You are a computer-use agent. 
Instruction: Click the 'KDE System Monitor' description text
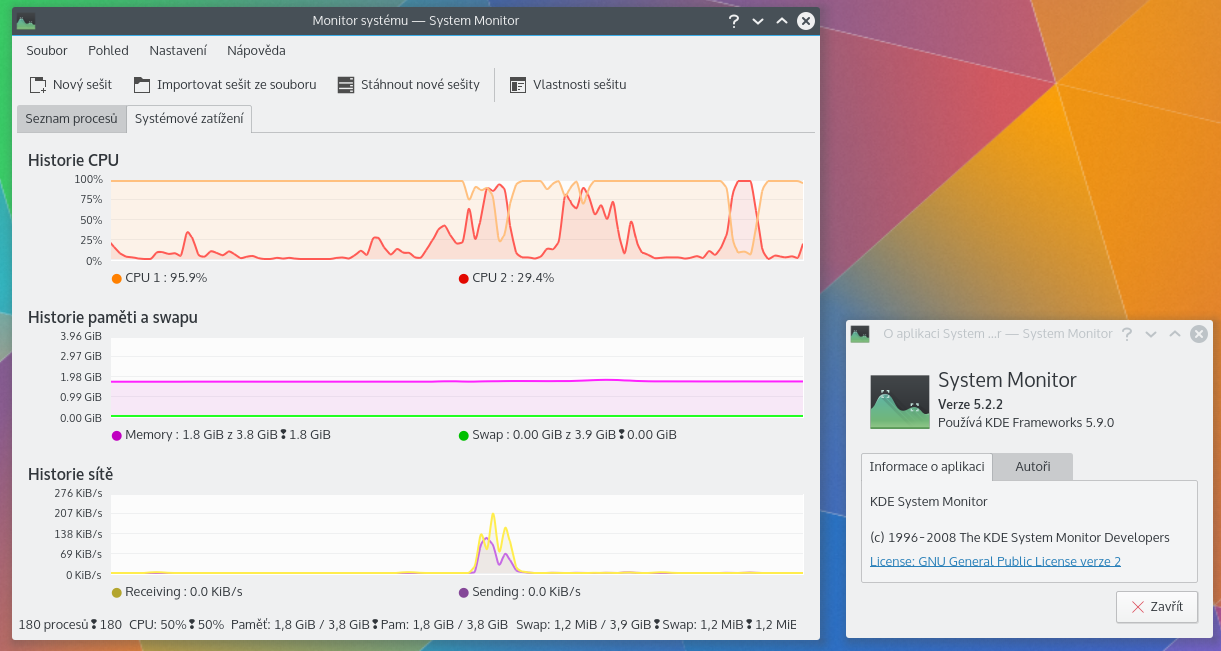pos(929,502)
